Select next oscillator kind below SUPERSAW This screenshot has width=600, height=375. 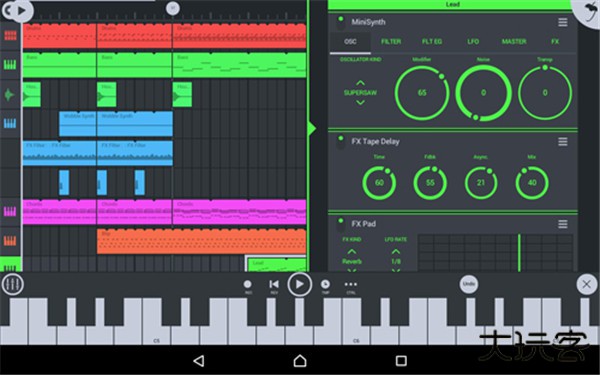tap(360, 102)
